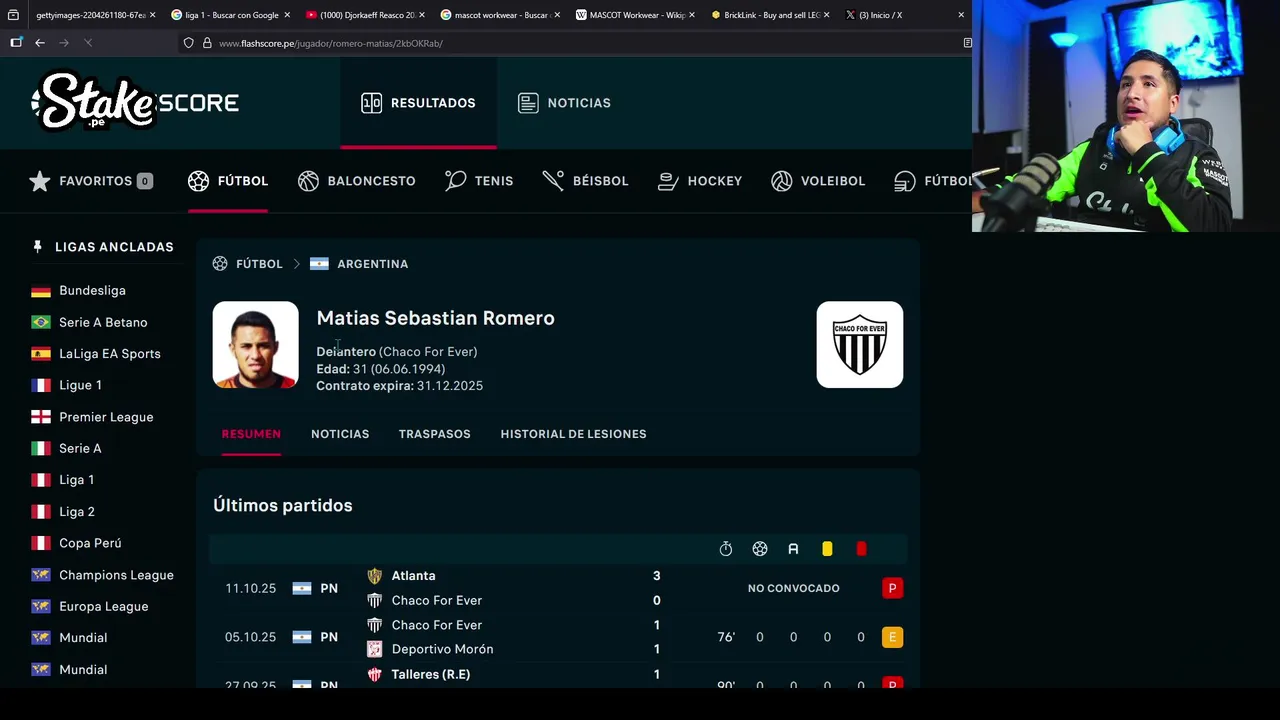Click the Argentina flag in breadcrumb

tap(319, 264)
